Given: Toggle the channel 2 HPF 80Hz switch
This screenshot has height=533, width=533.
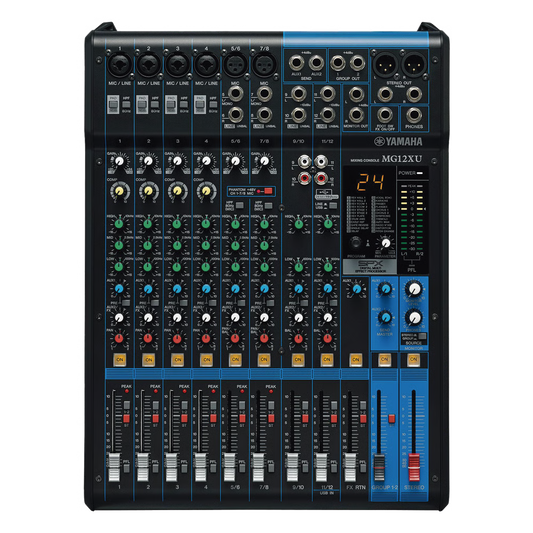Looking at the screenshot, I should 155,104.
